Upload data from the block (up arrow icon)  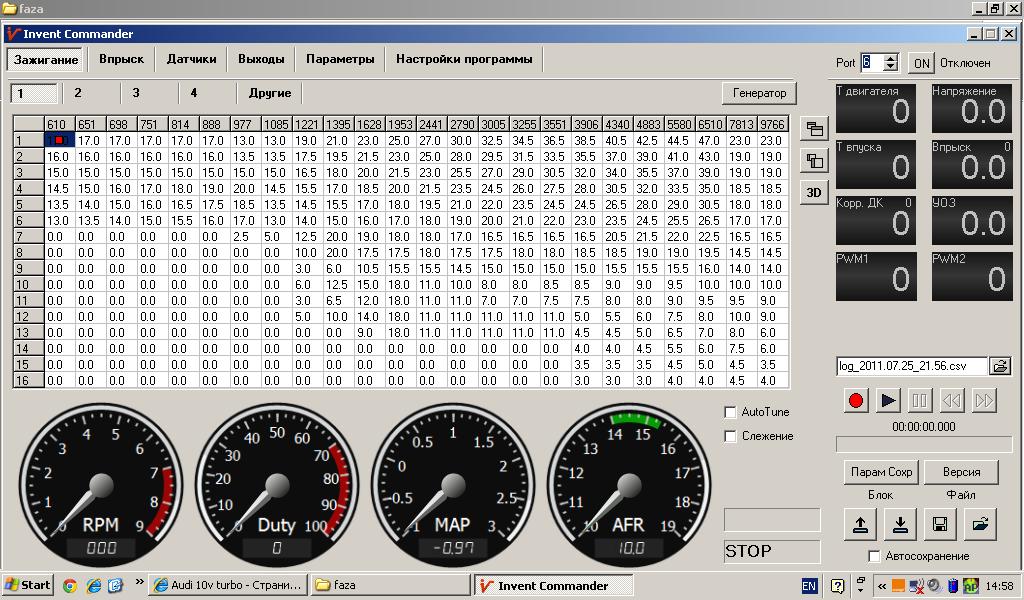pos(860,524)
